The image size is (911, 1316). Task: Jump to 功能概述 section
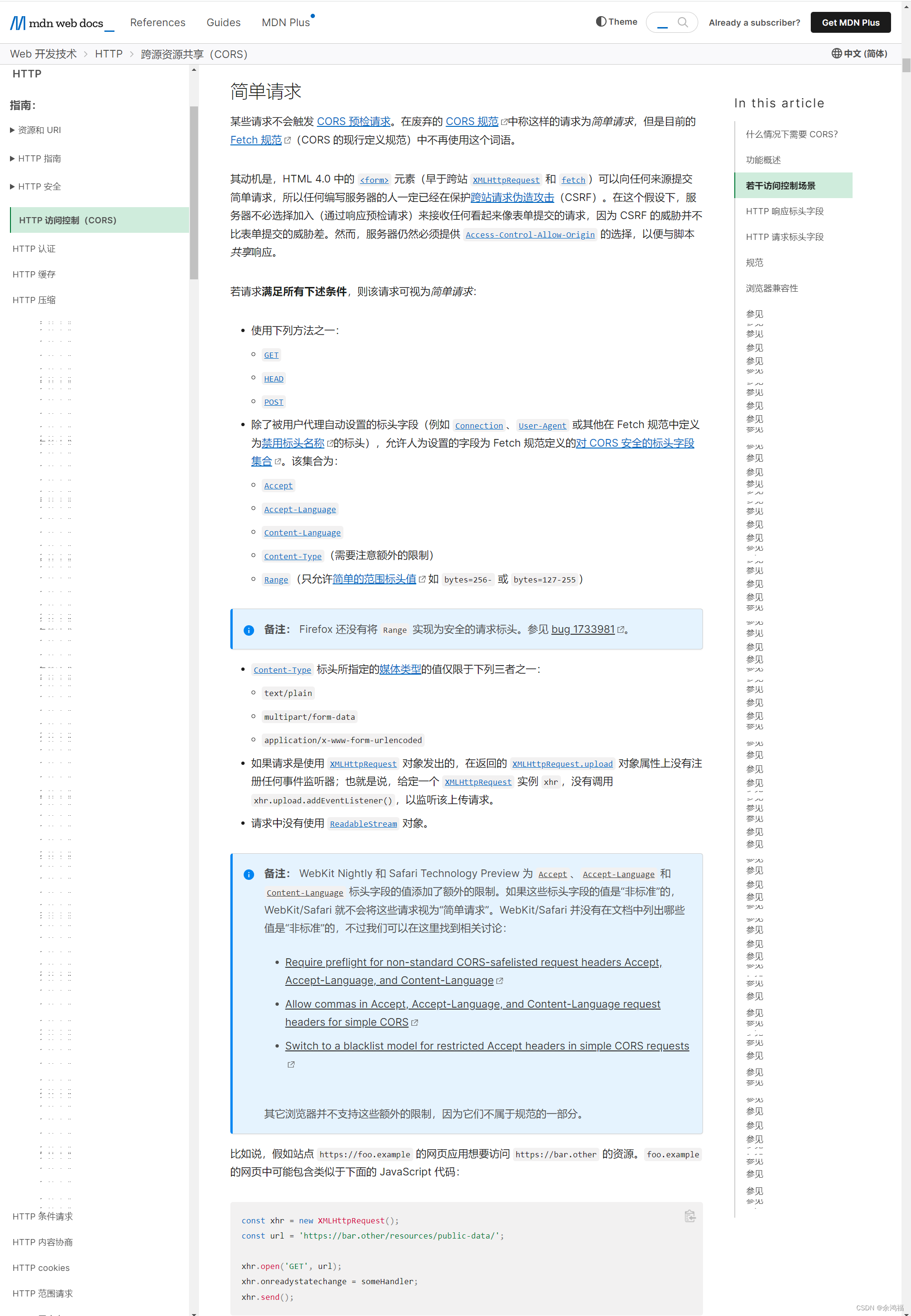tap(763, 160)
